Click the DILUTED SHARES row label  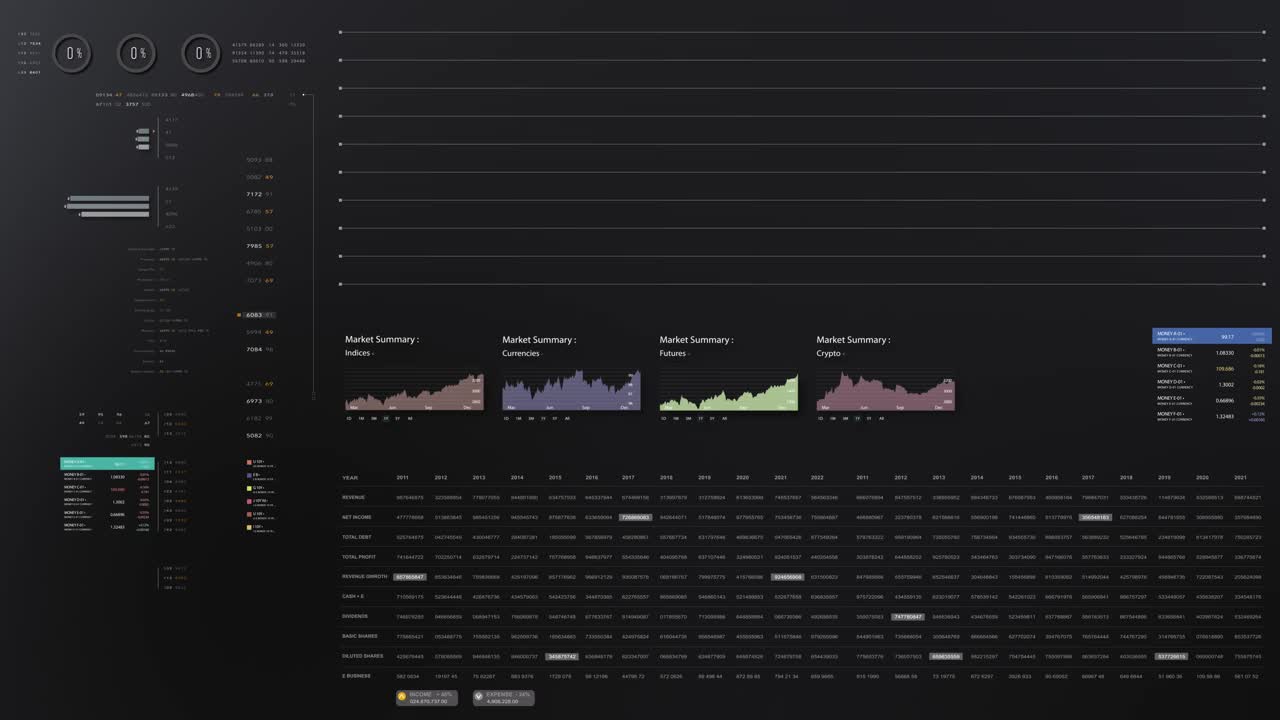[362, 656]
